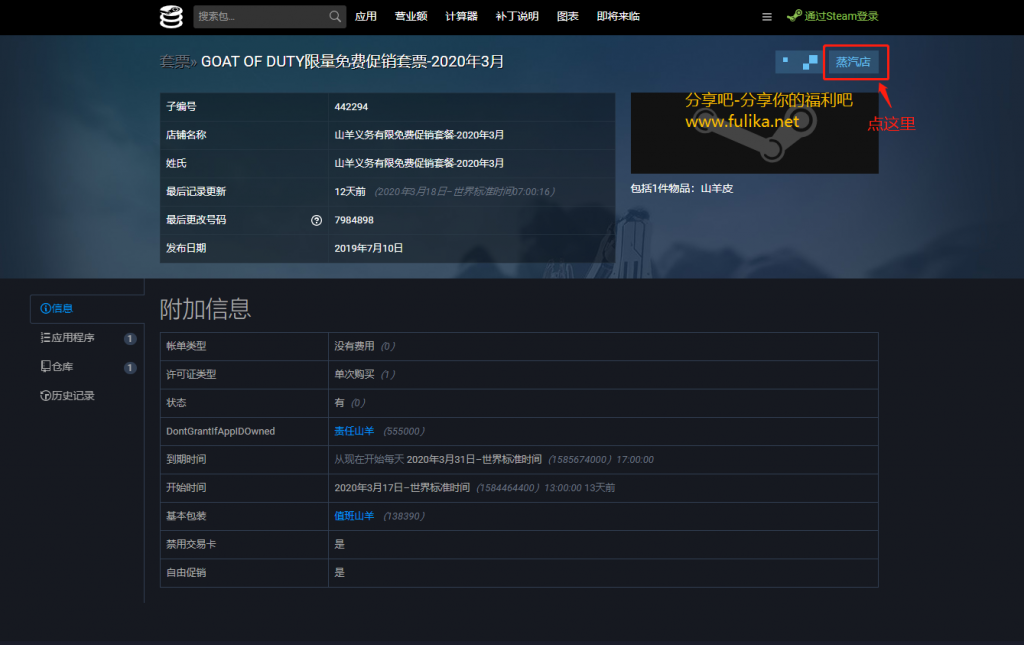The width and height of the screenshot is (1024, 645).
Task: Click the SteamDB logo in header
Action: 171,16
